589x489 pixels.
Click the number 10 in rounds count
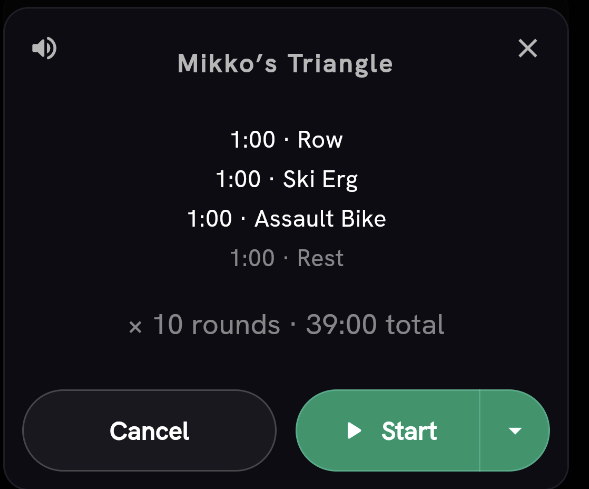pos(168,324)
